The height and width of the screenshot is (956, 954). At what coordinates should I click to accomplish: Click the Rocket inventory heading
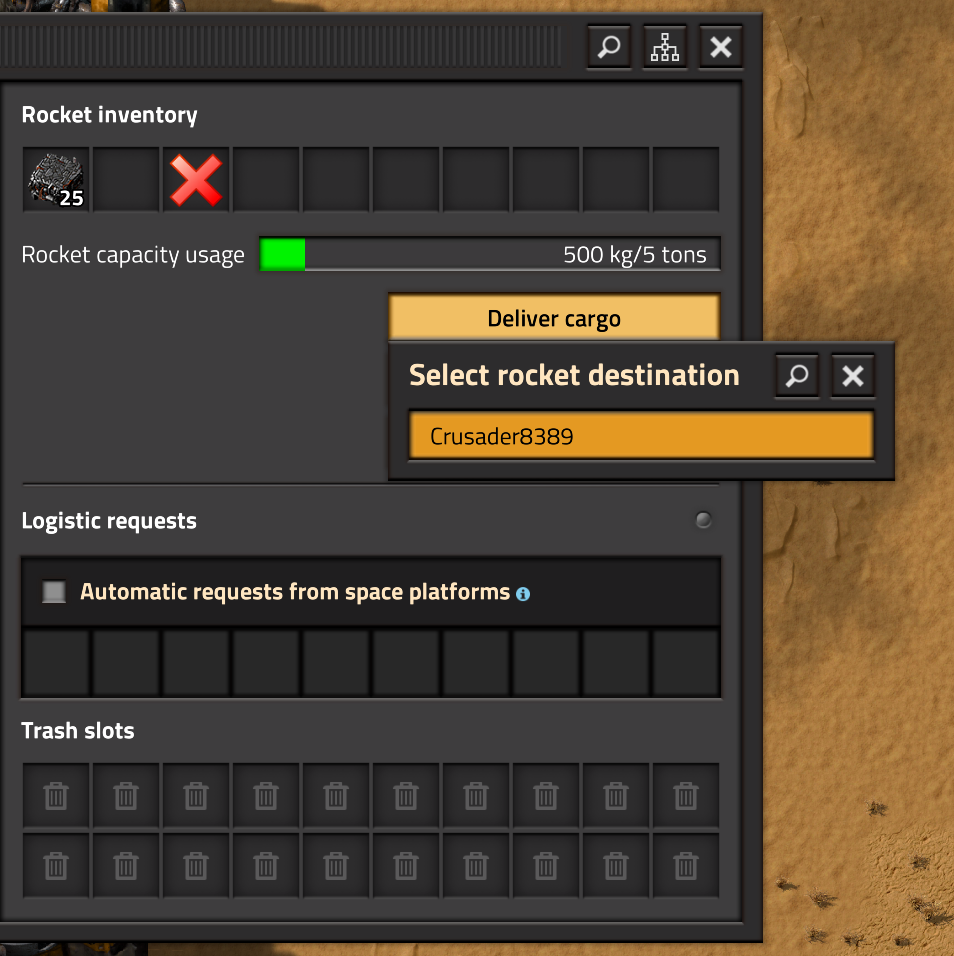110,115
